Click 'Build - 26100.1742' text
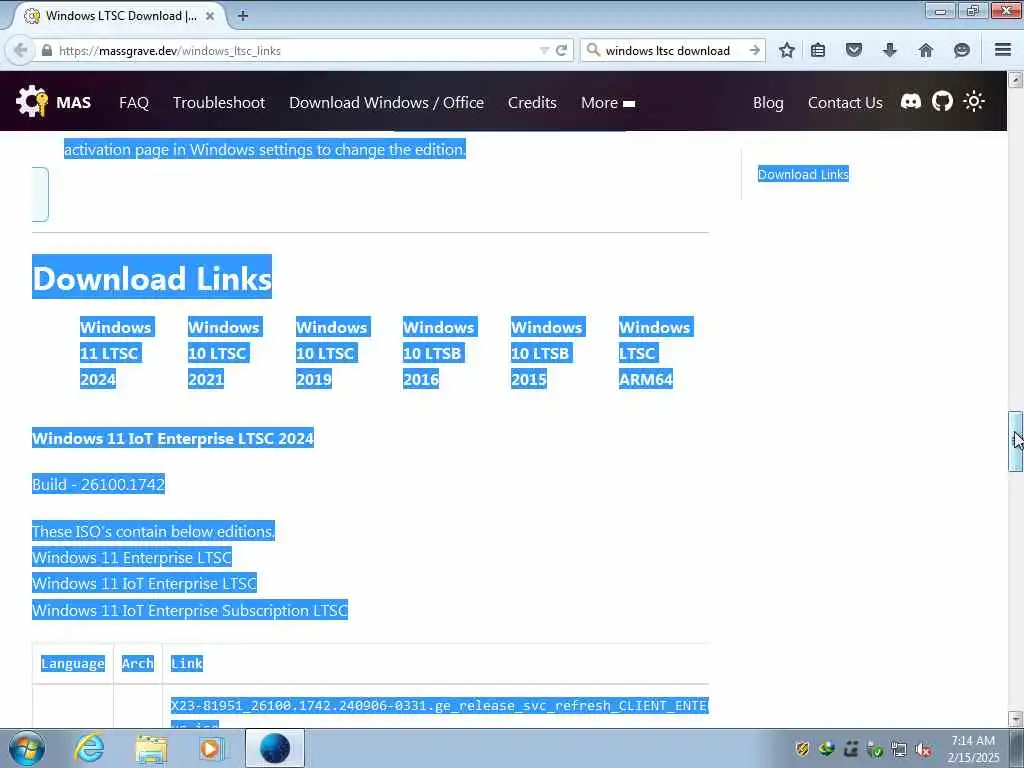1024x768 pixels. pyautogui.click(x=99, y=484)
